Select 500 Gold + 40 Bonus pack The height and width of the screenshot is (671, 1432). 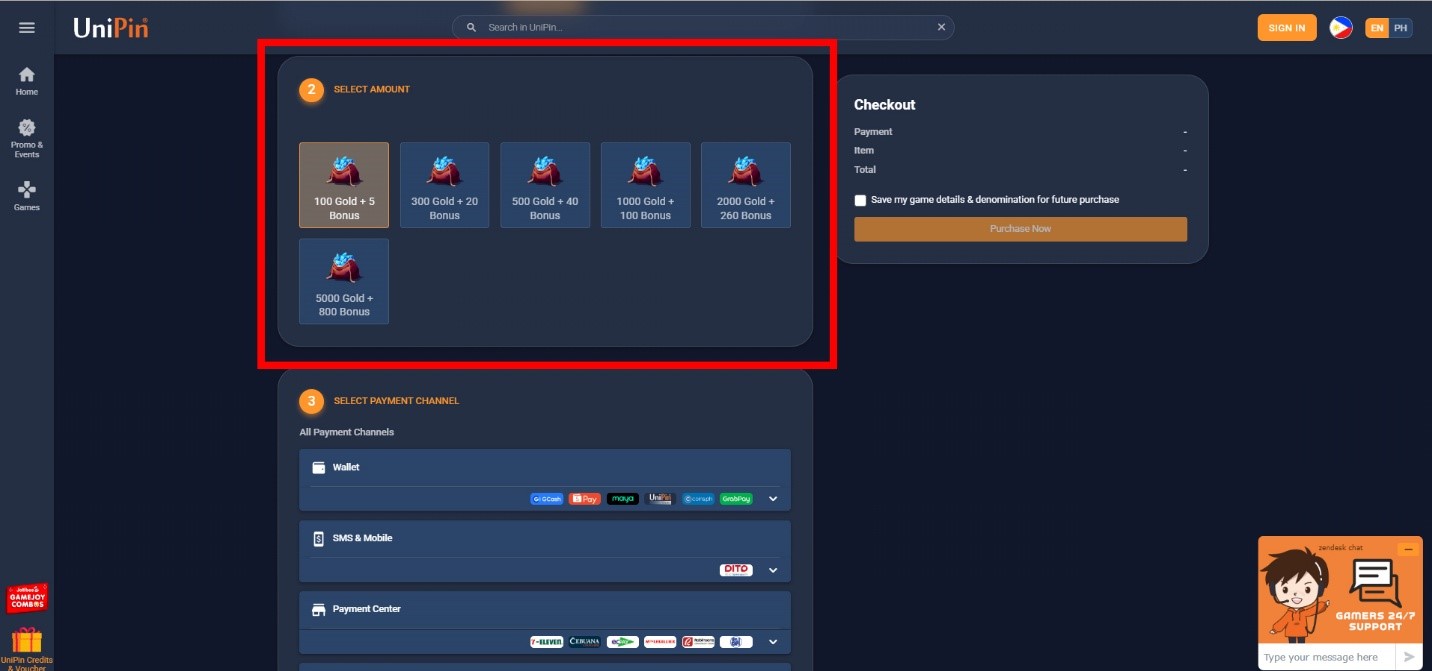(545, 185)
